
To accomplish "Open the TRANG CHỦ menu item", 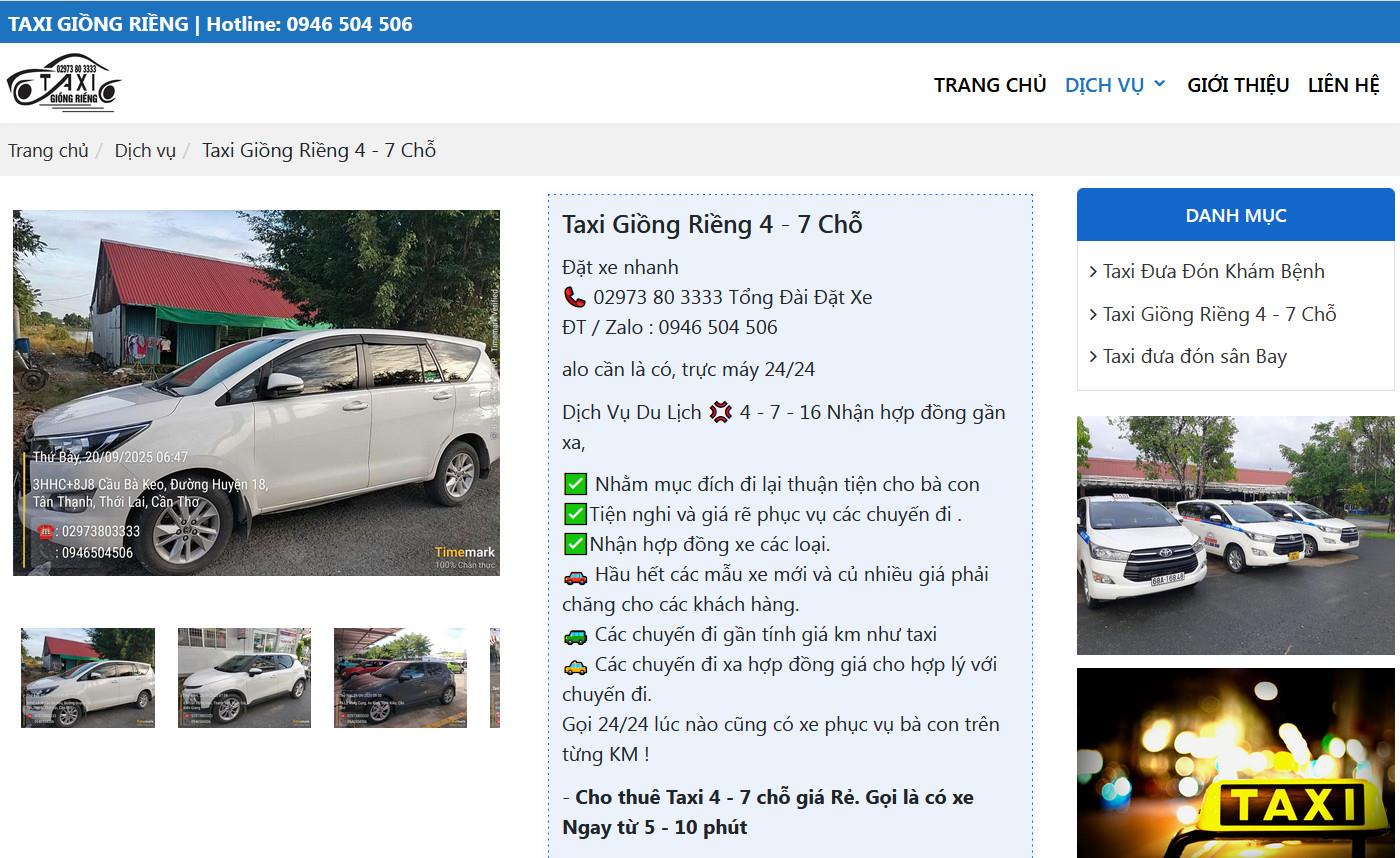I will [990, 84].
